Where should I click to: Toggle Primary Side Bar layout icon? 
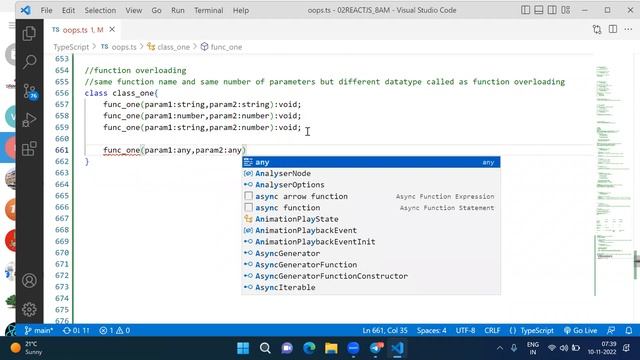pos(526,10)
